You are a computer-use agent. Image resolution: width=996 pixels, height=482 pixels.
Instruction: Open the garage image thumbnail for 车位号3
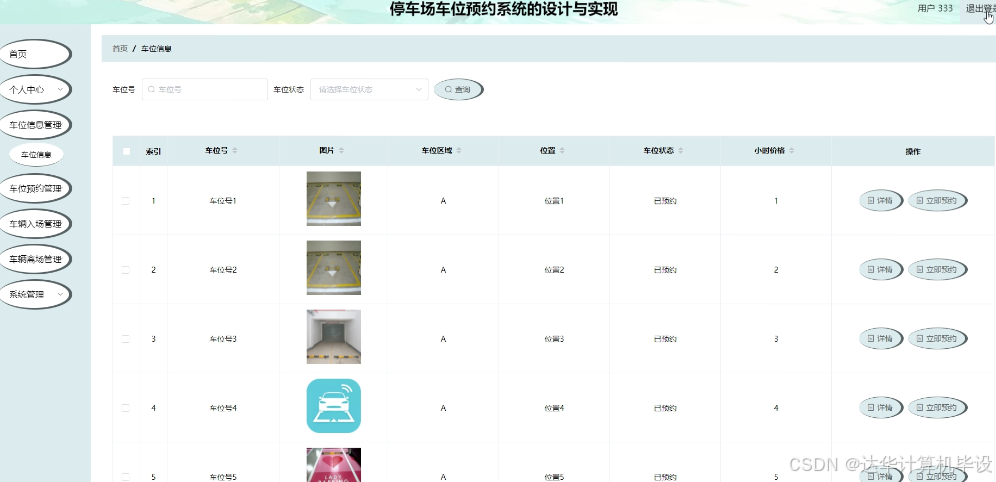tap(333, 337)
